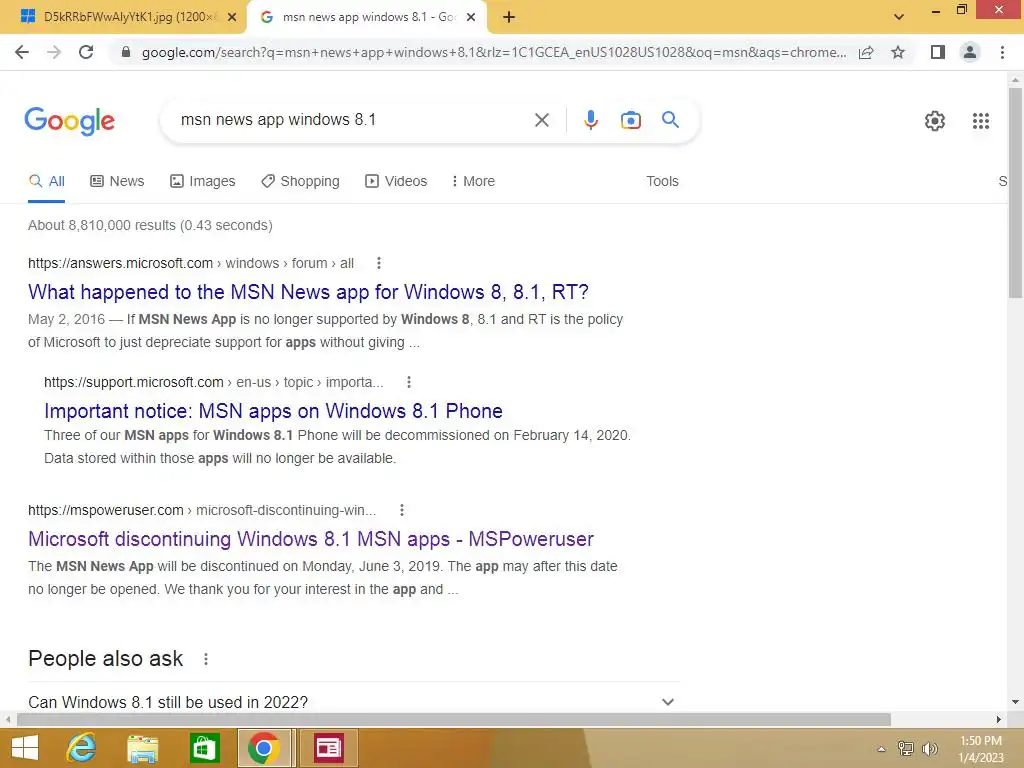Image resolution: width=1024 pixels, height=768 pixels.
Task: Open People also ask options menu
Action: click(x=206, y=659)
